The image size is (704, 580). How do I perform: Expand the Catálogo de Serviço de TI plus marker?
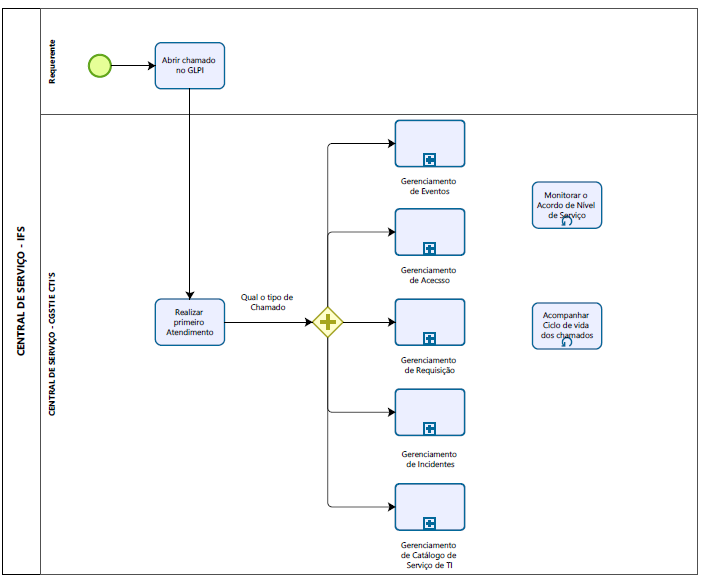point(429,523)
